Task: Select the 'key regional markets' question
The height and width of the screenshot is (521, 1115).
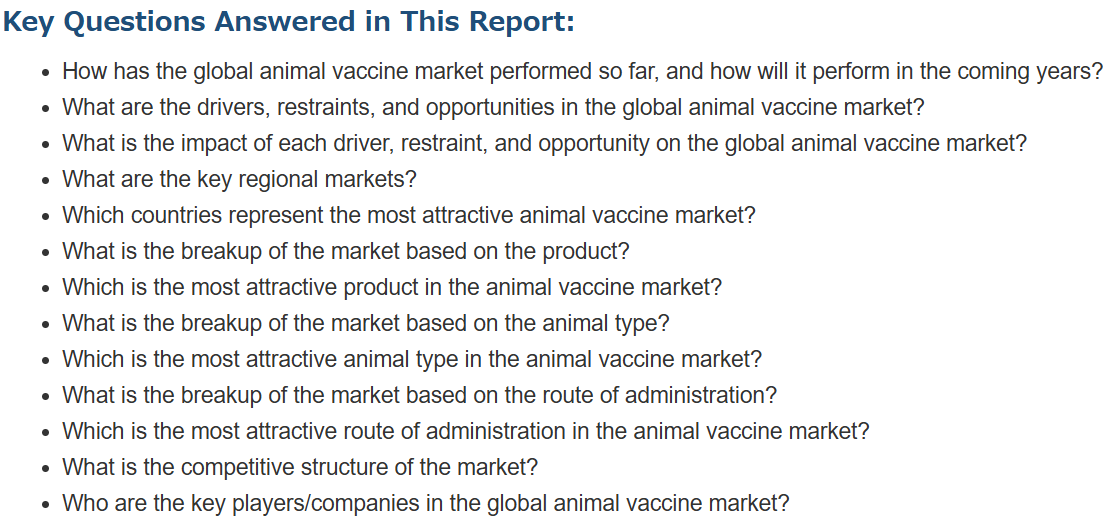Action: point(239,180)
